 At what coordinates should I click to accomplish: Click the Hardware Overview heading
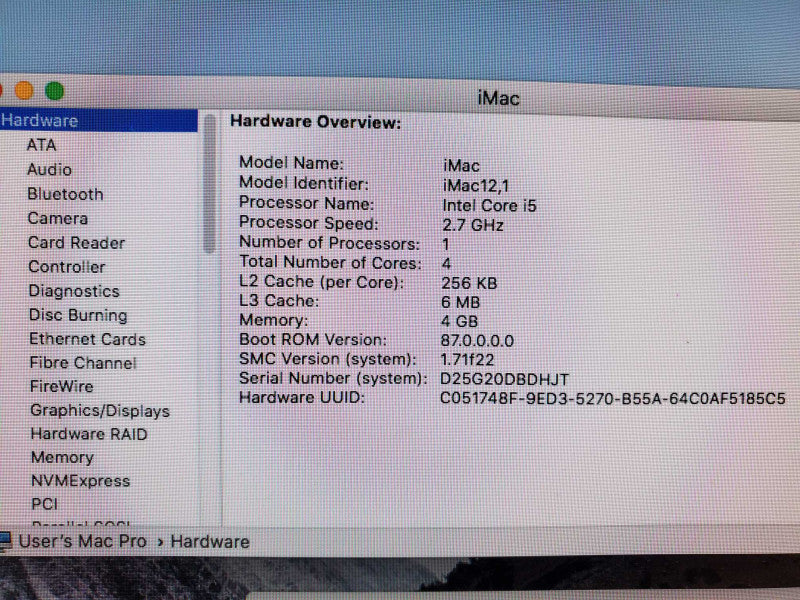(316, 122)
